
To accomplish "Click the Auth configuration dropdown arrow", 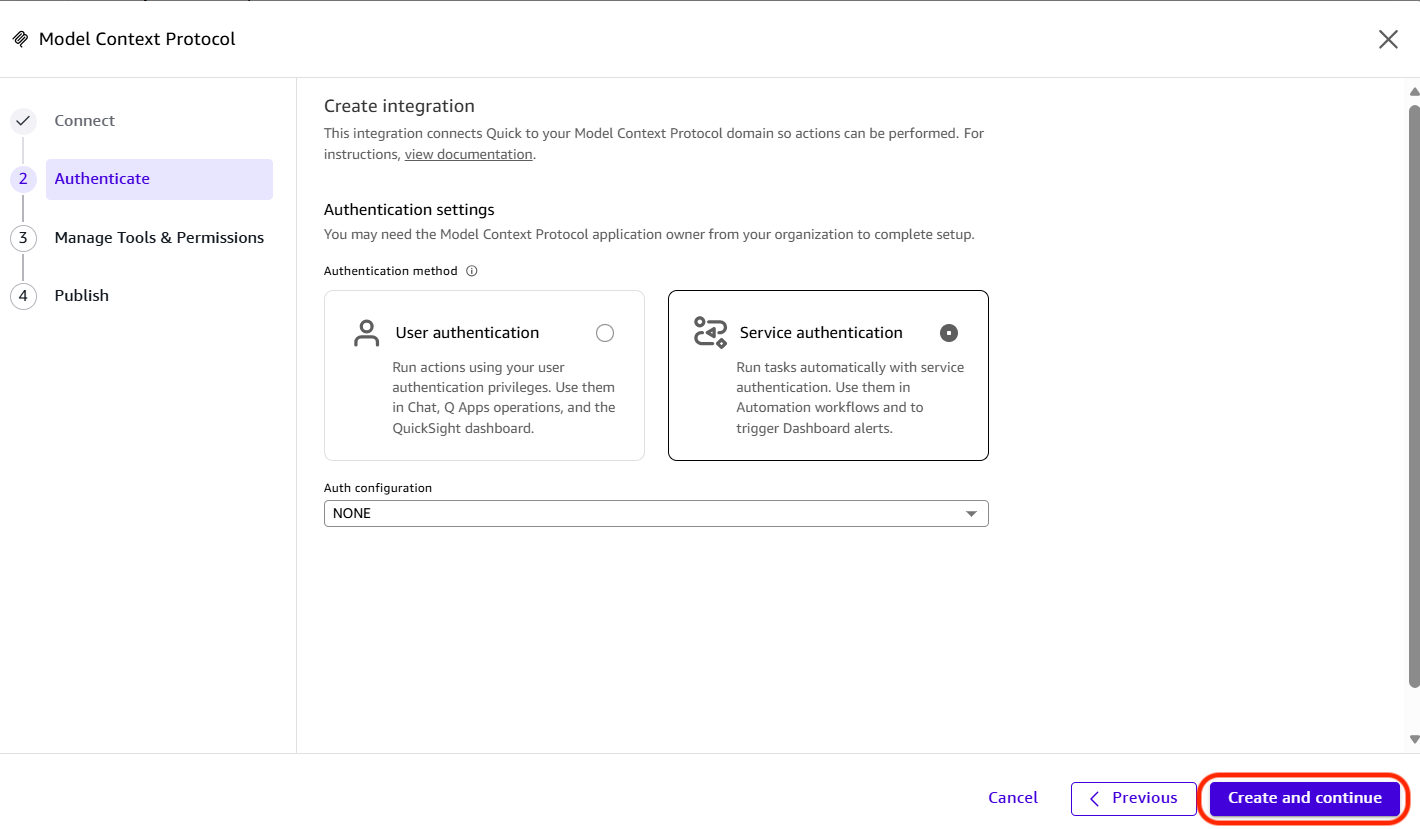I will tap(971, 514).
